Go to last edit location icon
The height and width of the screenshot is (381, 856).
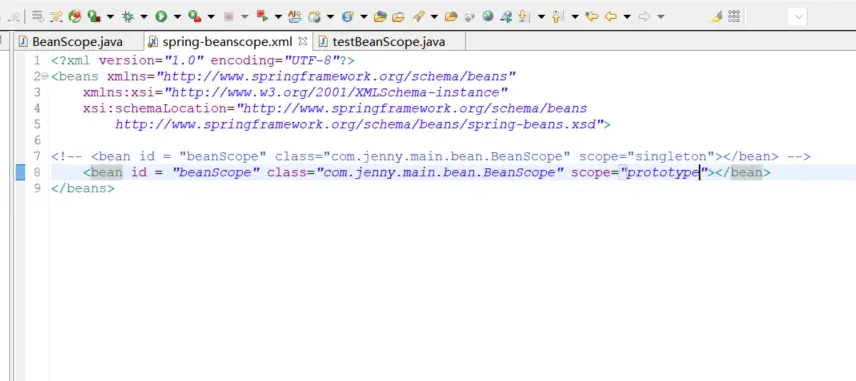click(591, 16)
